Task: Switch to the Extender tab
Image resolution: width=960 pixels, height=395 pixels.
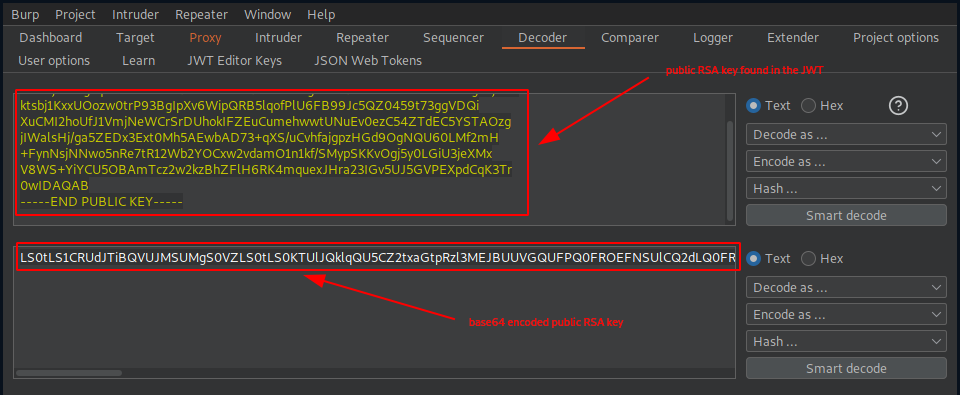Action: point(793,38)
